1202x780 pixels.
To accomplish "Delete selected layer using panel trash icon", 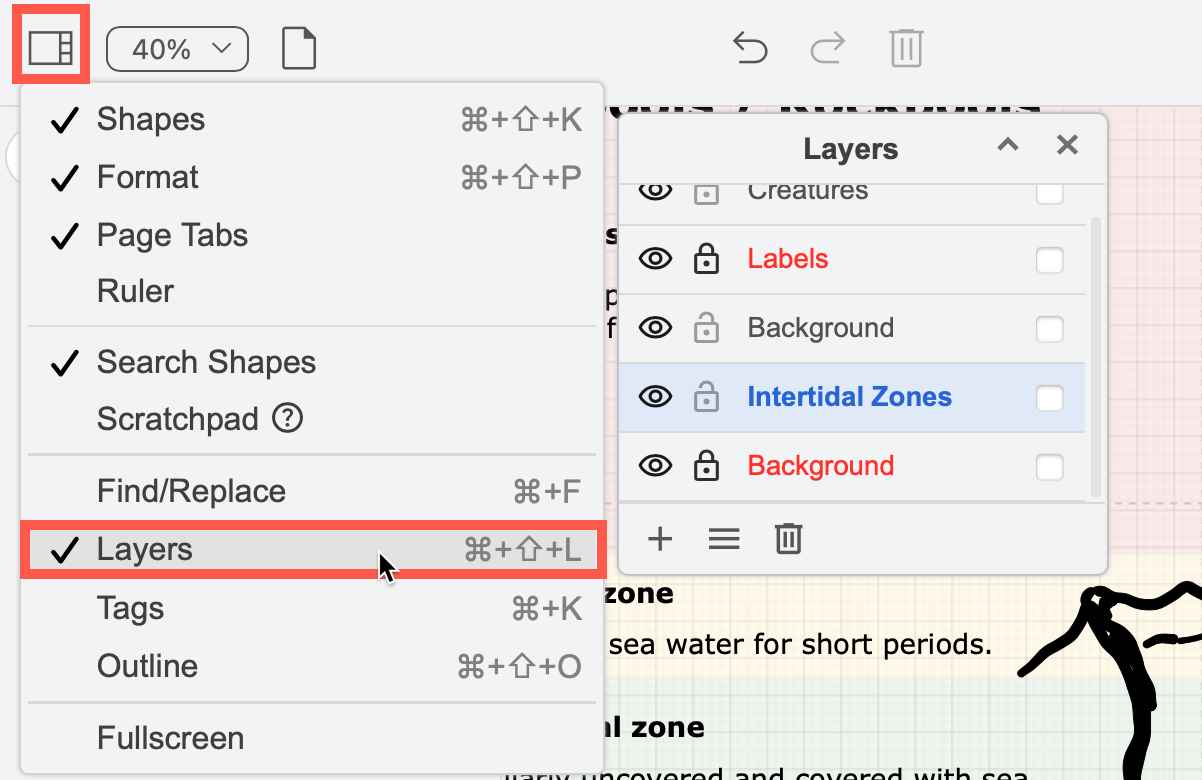I will tap(788, 539).
